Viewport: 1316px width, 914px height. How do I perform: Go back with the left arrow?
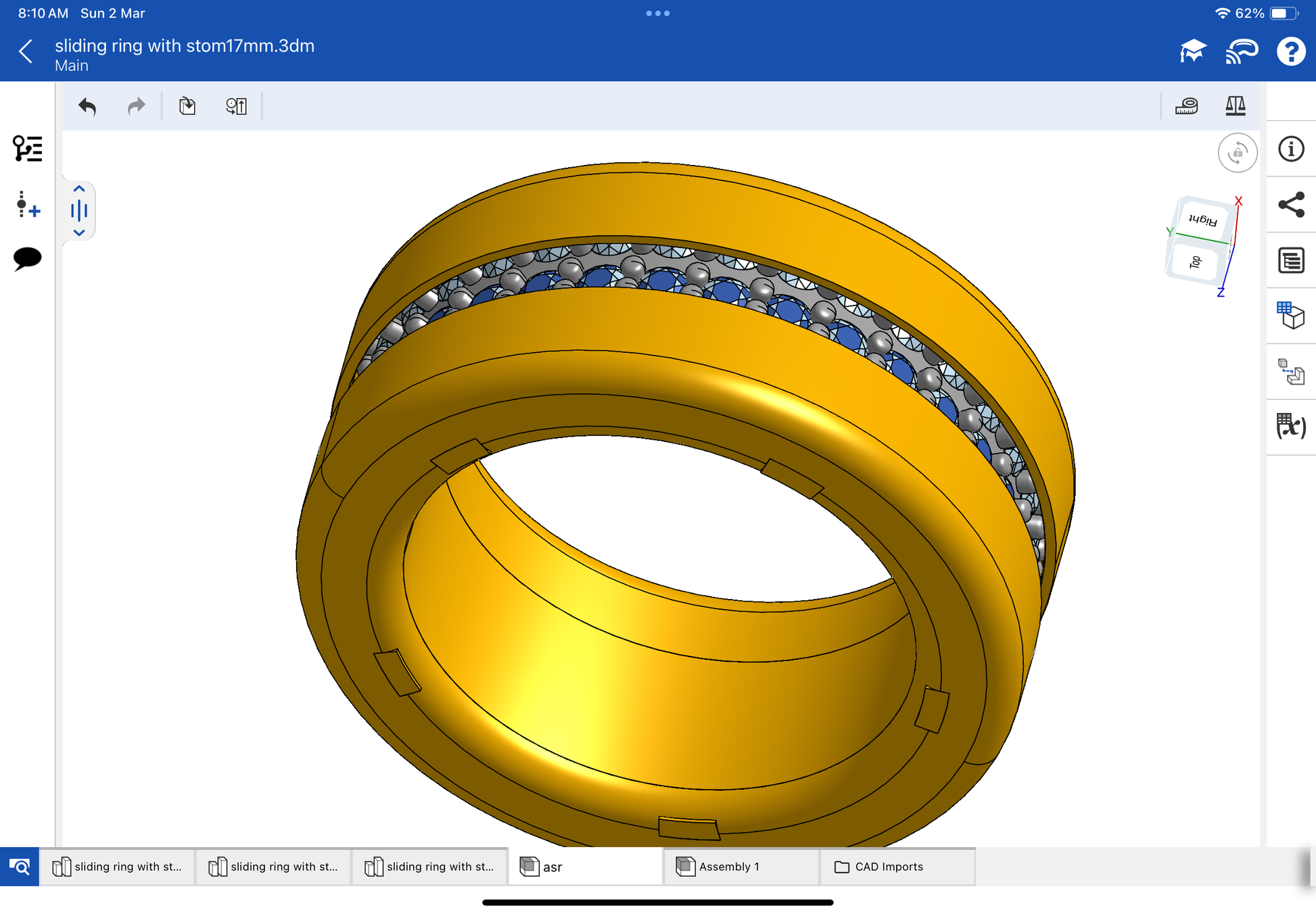point(26,51)
